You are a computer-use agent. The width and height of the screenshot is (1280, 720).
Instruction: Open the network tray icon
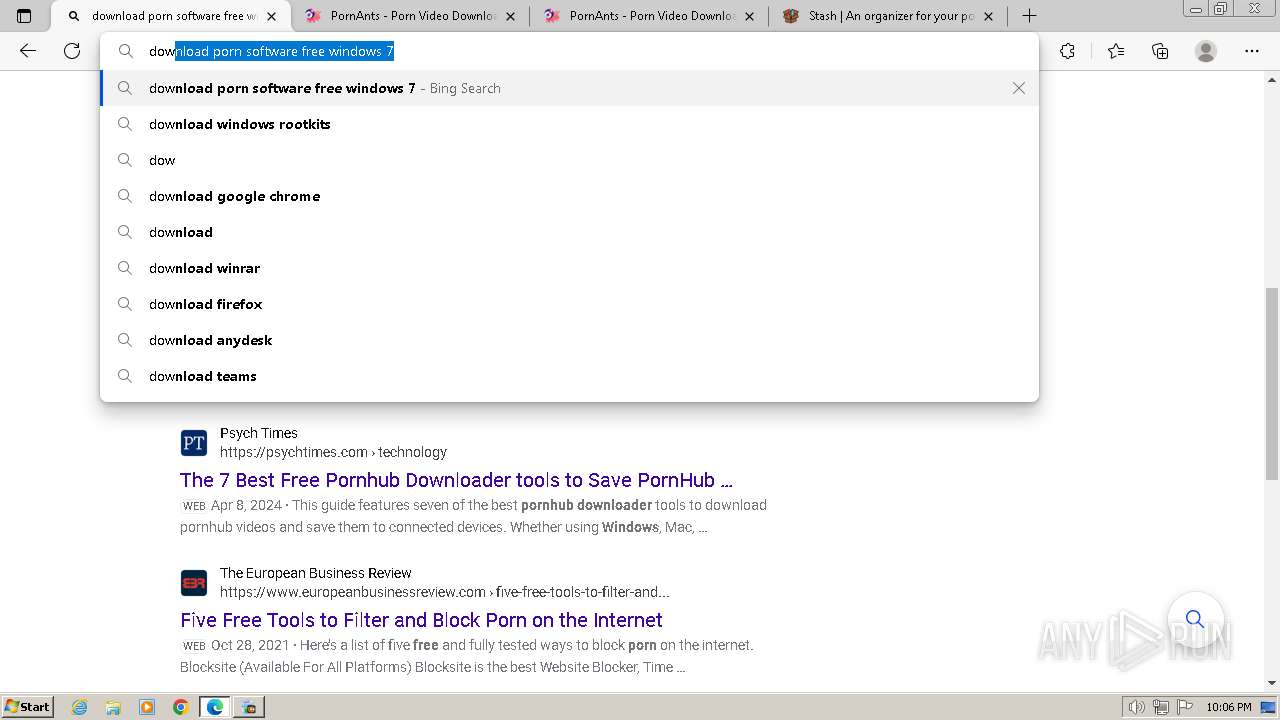pyautogui.click(x=1160, y=707)
